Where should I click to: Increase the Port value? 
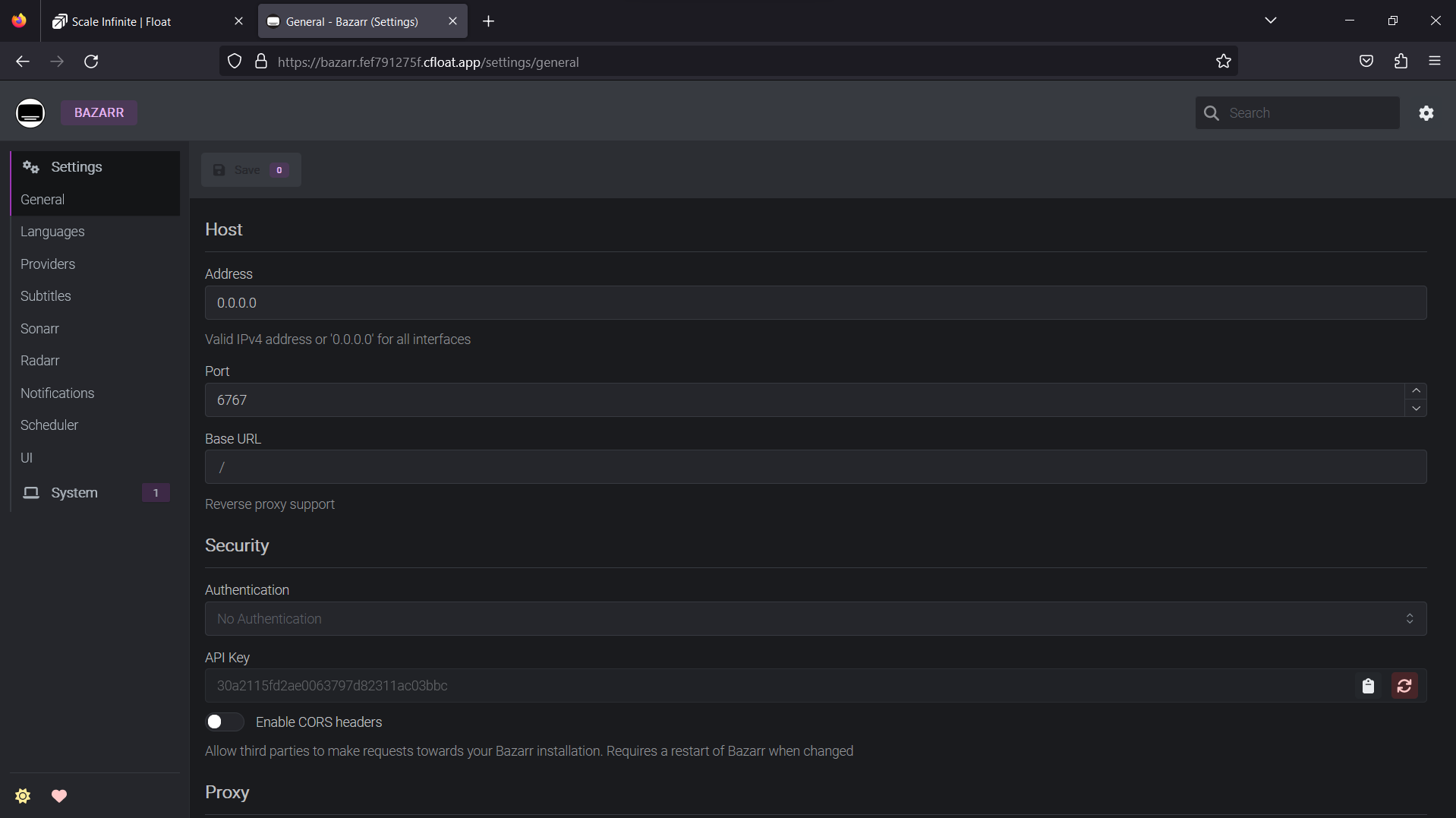[1416, 391]
